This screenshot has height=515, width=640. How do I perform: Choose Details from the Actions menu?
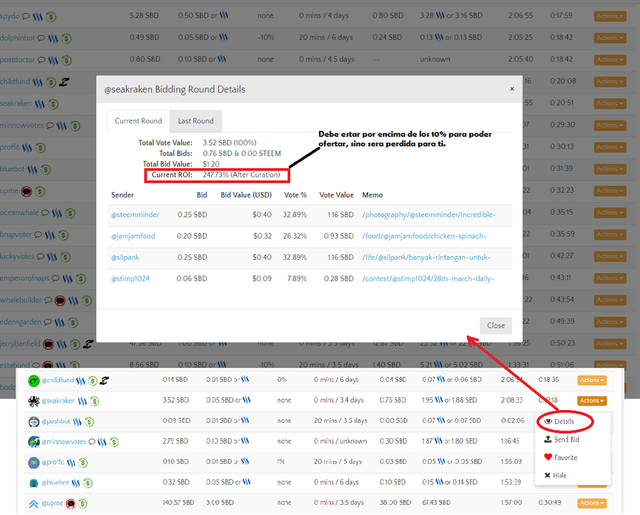click(x=564, y=422)
